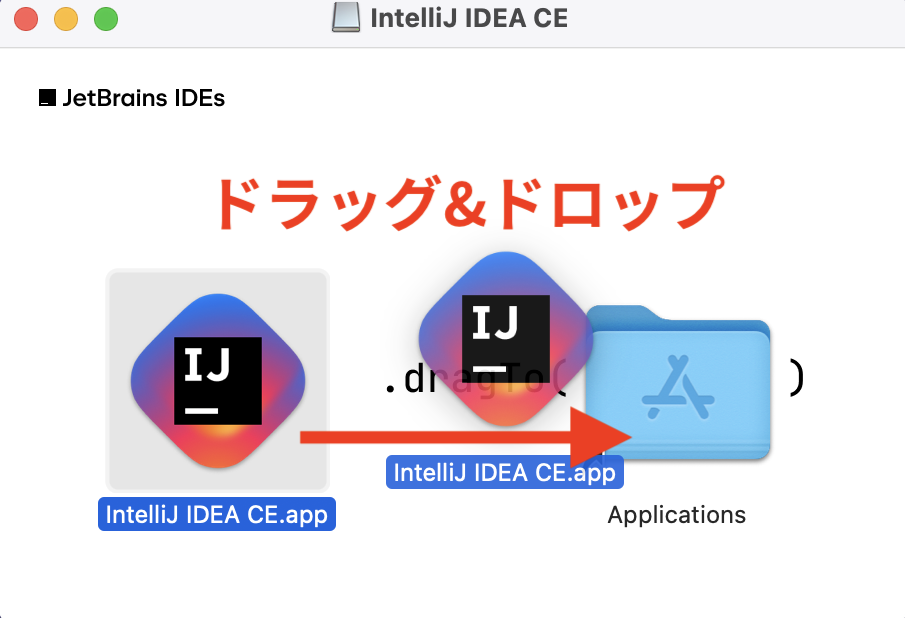Image resolution: width=905 pixels, height=618 pixels.
Task: Click the Applications folder icon
Action: click(678, 383)
